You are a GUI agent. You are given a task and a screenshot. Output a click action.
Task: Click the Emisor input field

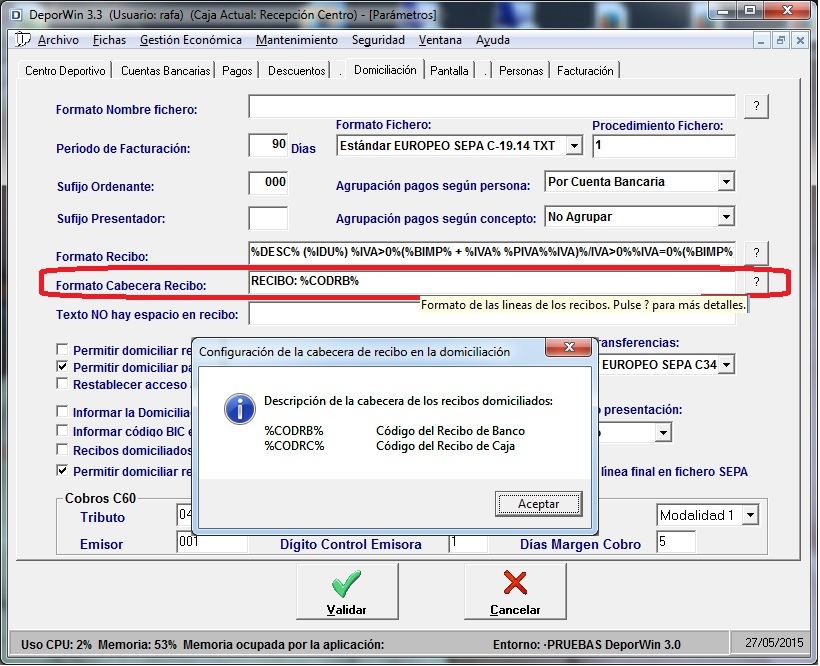coord(212,542)
